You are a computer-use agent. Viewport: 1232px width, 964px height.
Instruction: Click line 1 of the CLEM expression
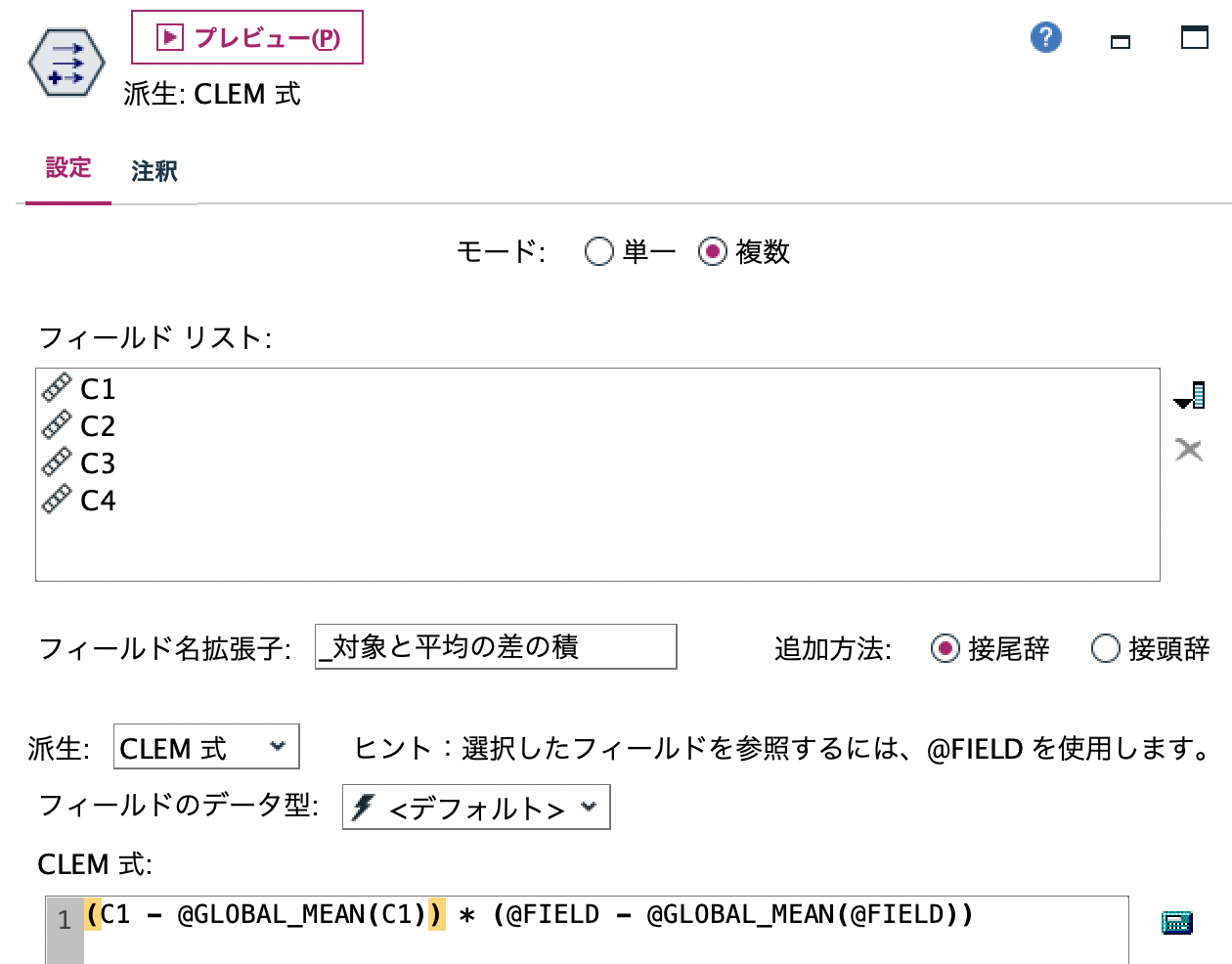[391, 915]
